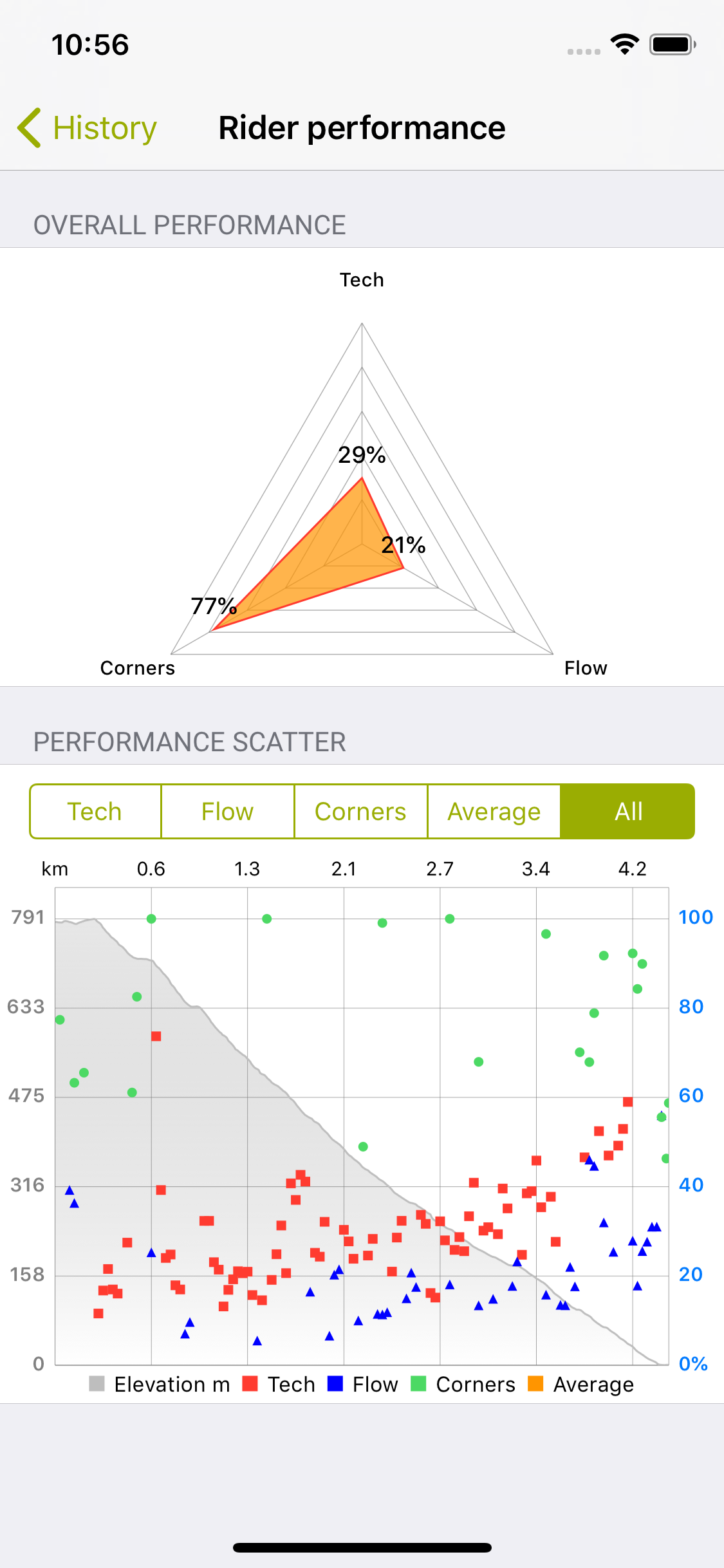Tap the Elevation m legend label
Viewport: 724px width, 1568px height.
pos(172,1385)
